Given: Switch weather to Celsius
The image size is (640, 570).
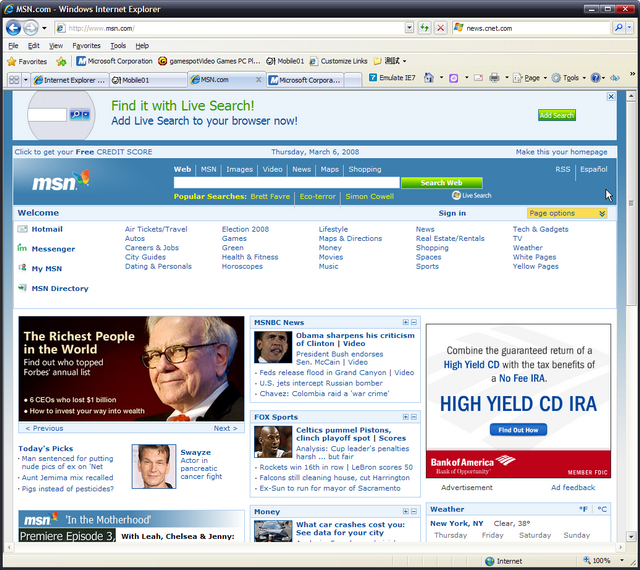Looking at the screenshot, I should pyautogui.click(x=602, y=509).
